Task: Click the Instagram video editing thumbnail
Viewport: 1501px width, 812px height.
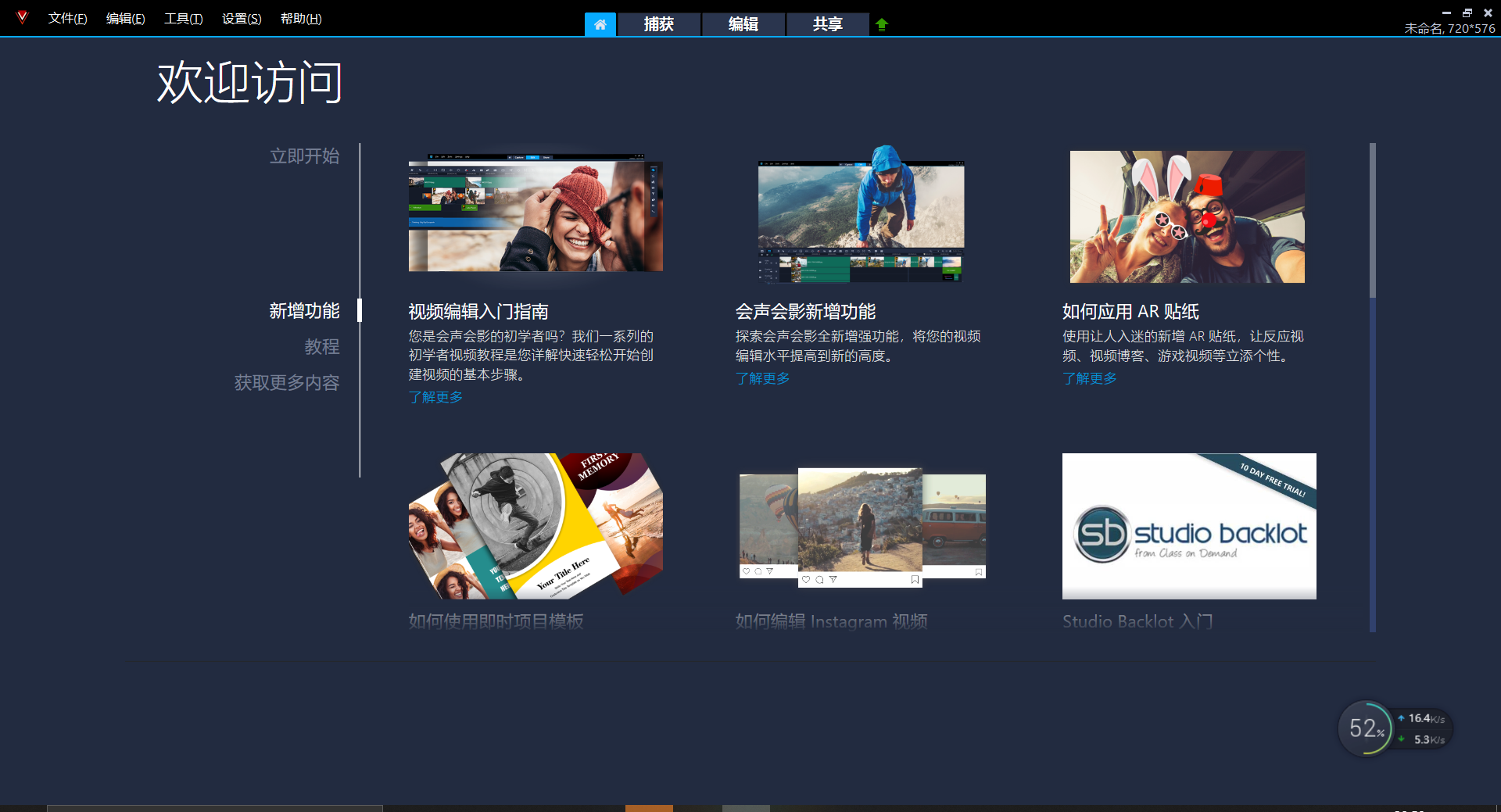Action: 862,528
